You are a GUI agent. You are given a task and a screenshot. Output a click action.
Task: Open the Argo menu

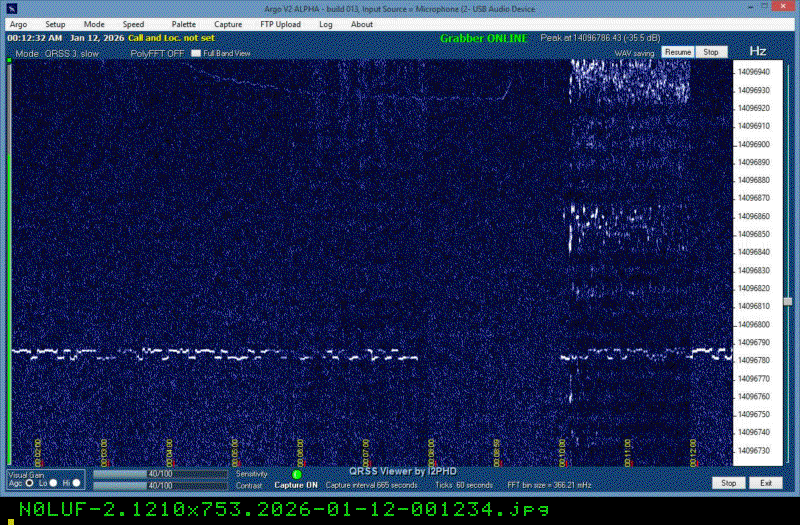click(18, 24)
